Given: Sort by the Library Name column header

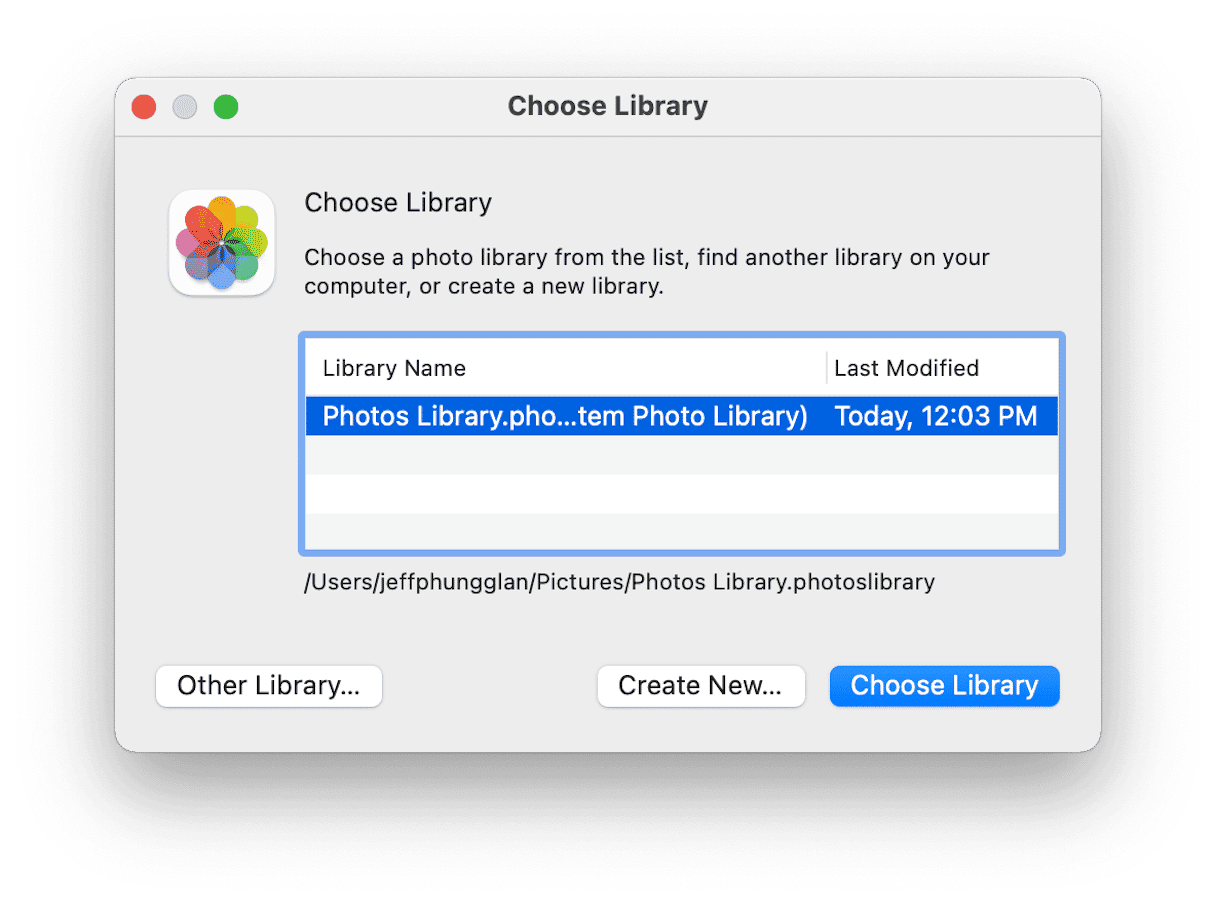Looking at the screenshot, I should point(394,368).
